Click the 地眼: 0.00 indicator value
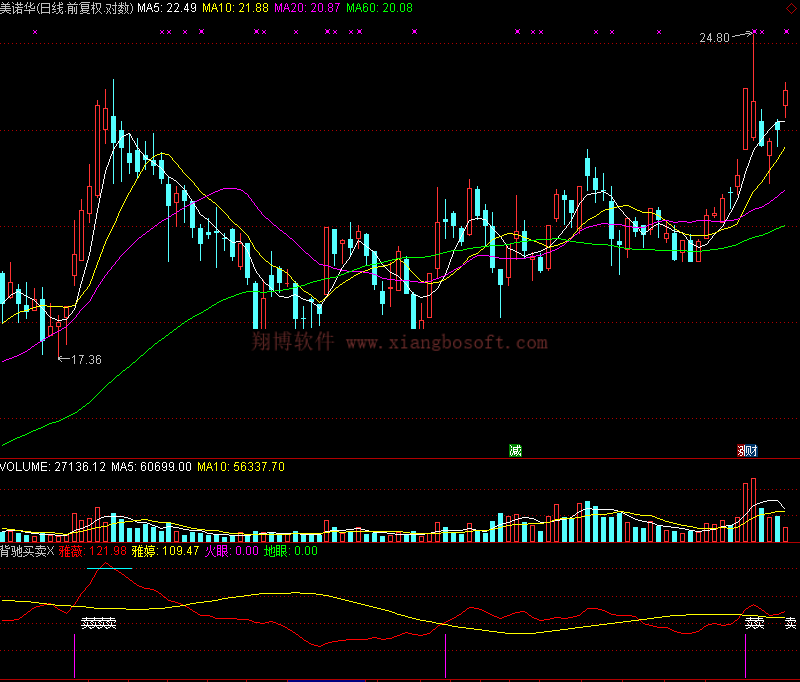 pyautogui.click(x=291, y=551)
